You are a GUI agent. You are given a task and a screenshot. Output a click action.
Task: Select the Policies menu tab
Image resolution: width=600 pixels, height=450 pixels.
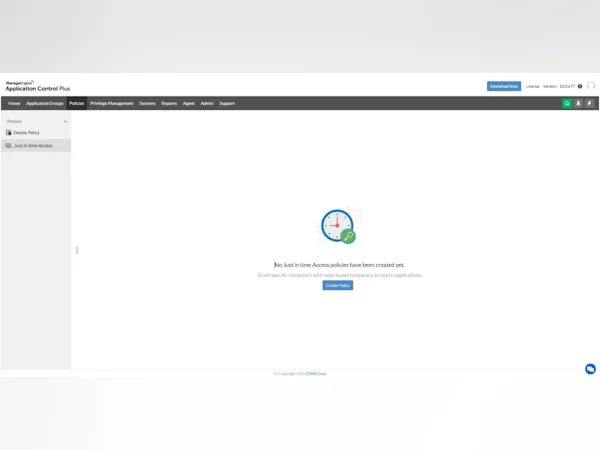point(77,103)
